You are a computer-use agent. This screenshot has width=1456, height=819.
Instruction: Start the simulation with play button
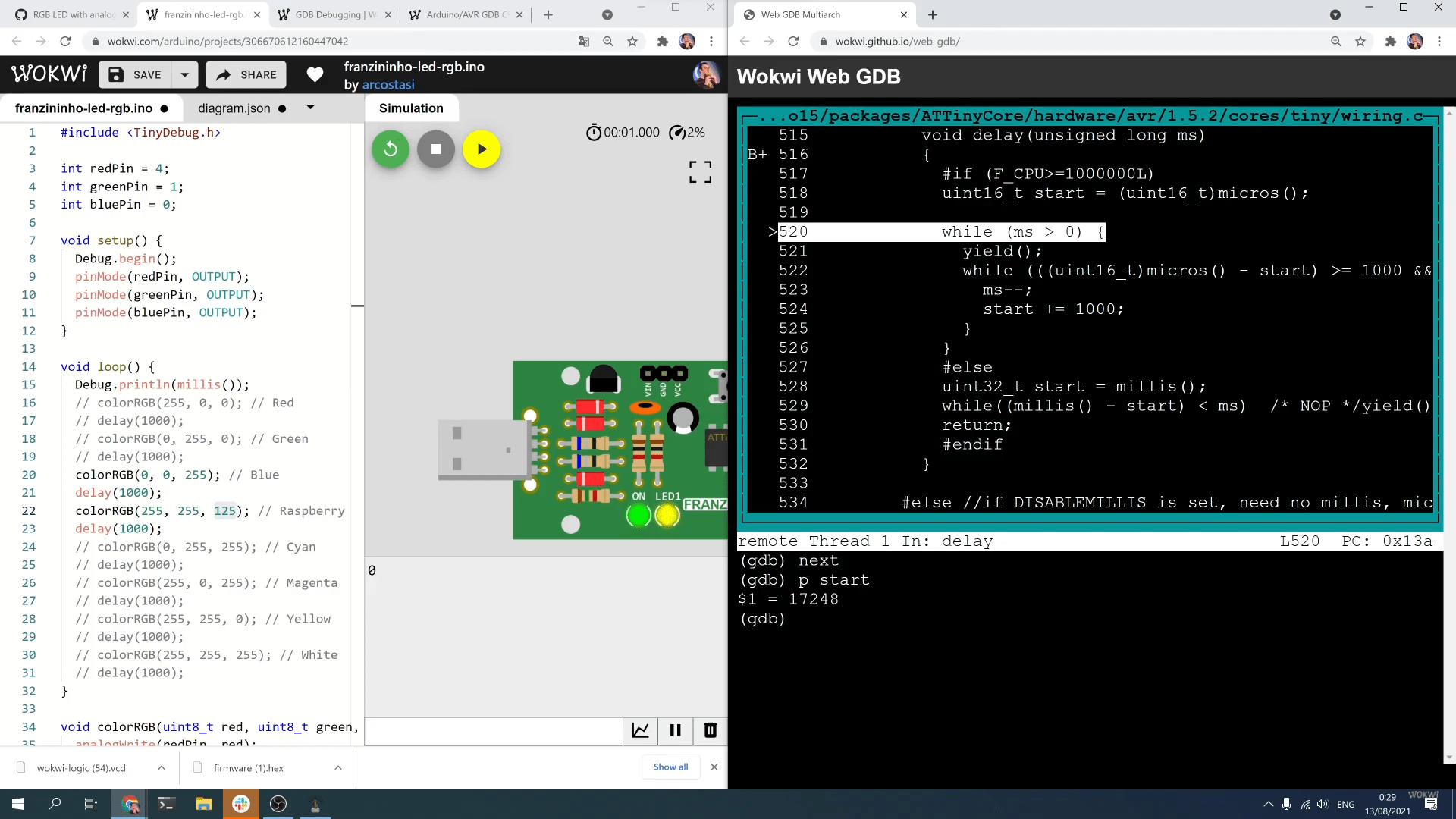point(482,149)
